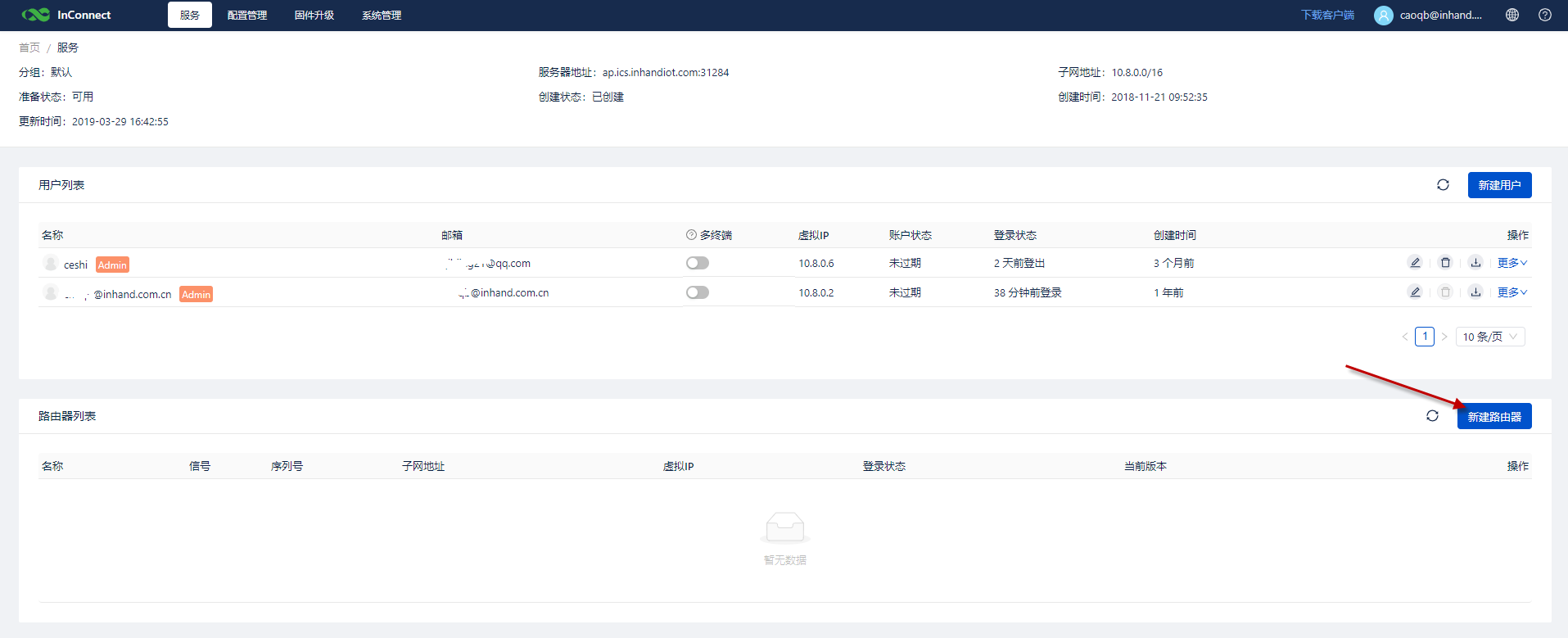This screenshot has width=1568, height=638.
Task: Click the 新建路由器 button
Action: [1493, 417]
